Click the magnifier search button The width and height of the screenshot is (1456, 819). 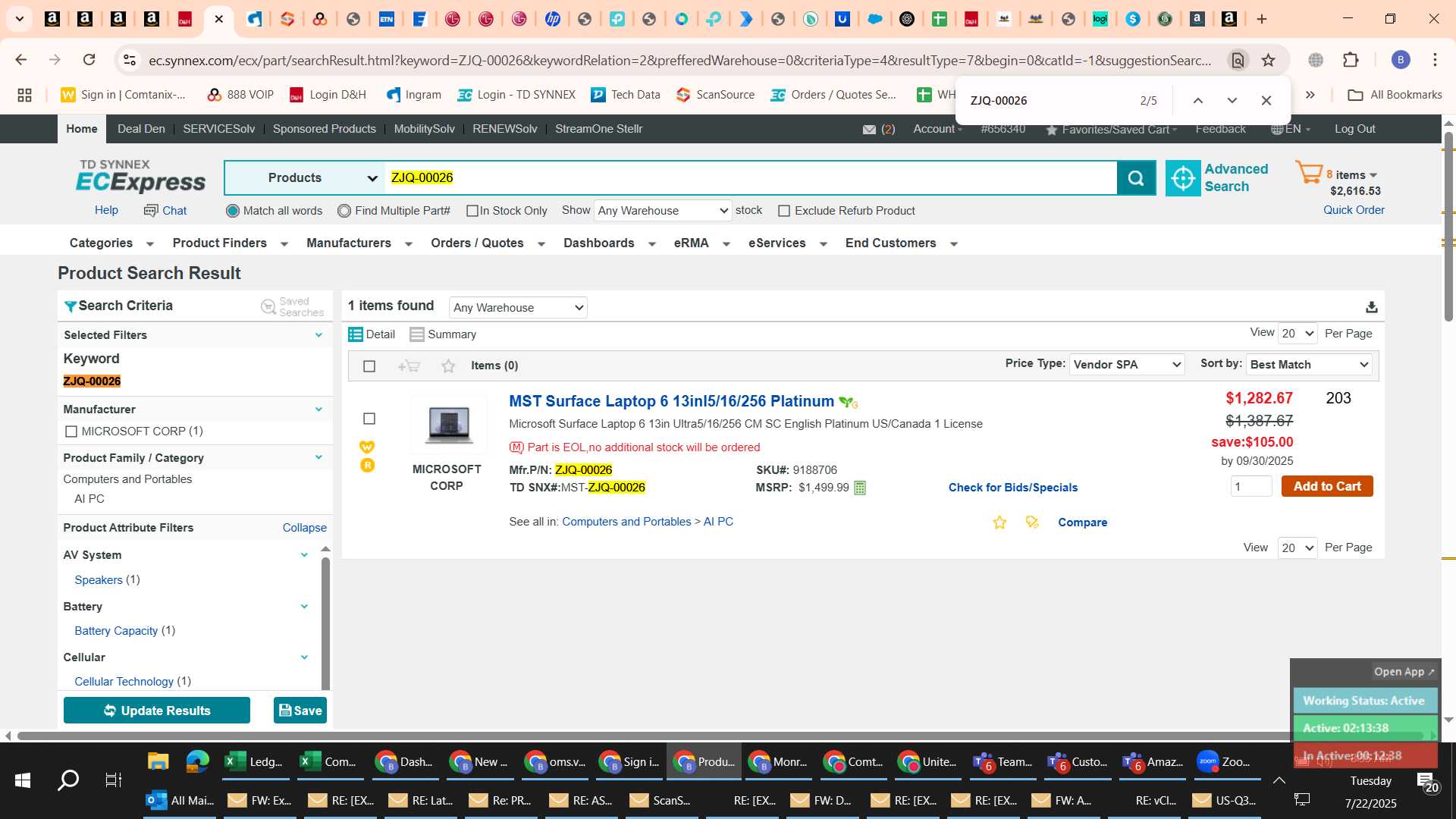(x=1136, y=177)
